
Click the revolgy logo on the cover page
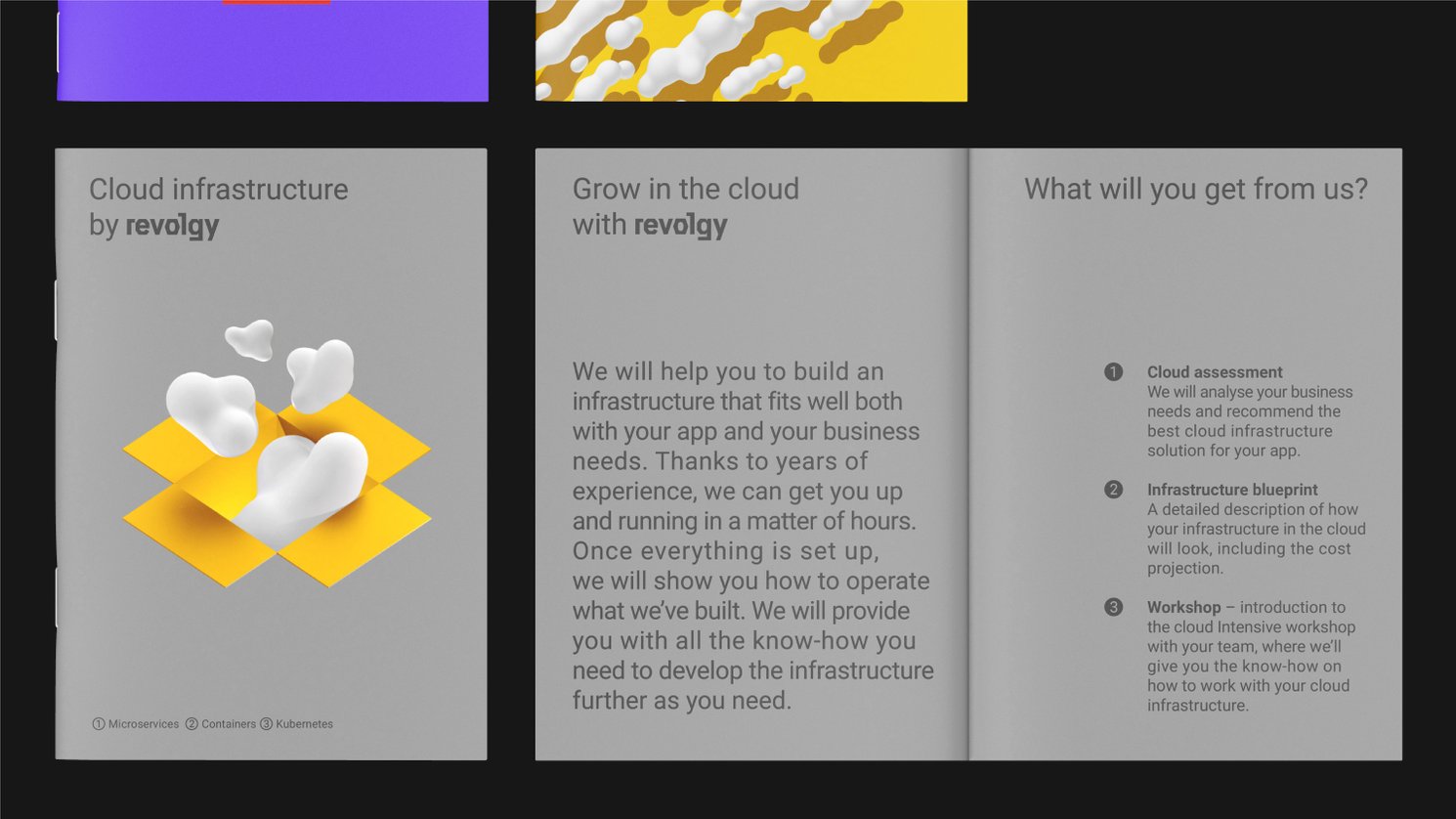coord(173,226)
